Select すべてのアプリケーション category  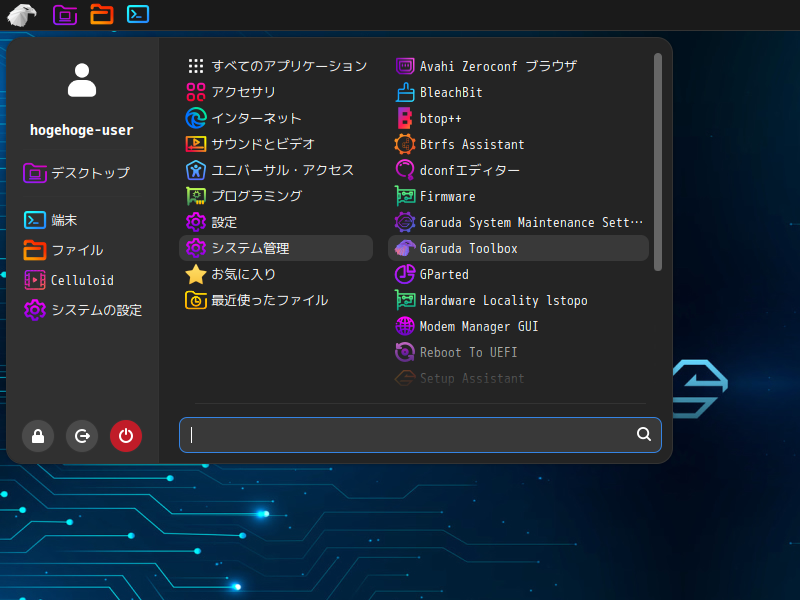[276, 66]
